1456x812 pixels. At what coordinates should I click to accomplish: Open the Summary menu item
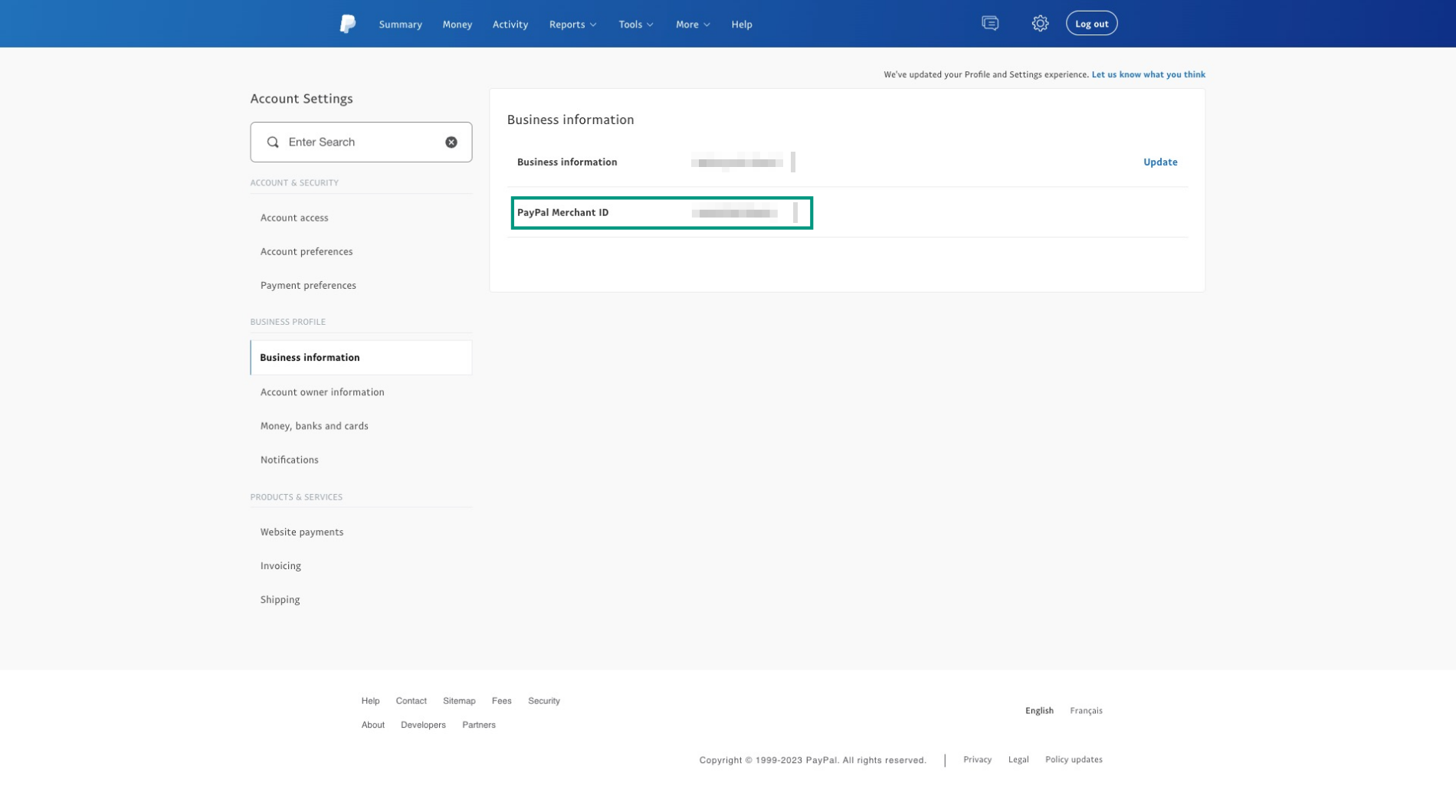(x=400, y=25)
